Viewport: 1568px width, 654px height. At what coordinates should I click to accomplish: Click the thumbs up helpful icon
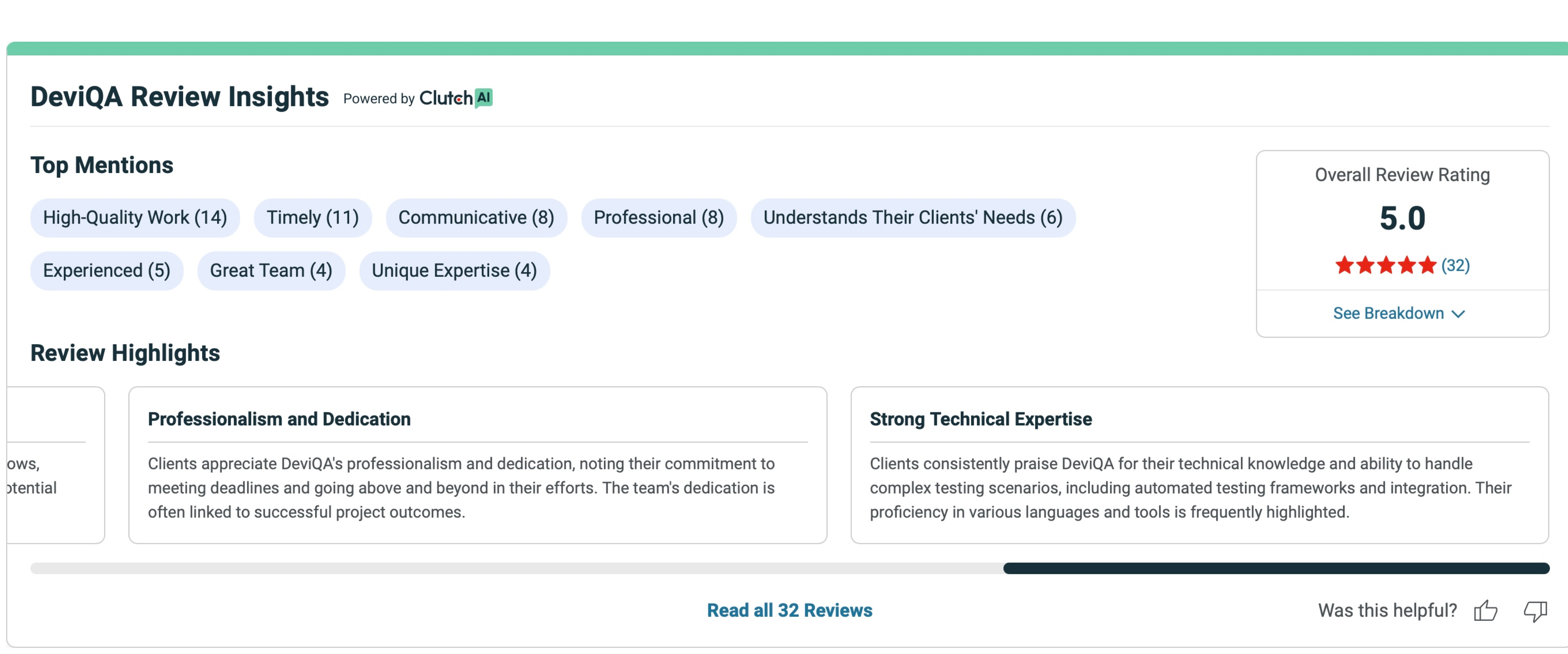1485,610
